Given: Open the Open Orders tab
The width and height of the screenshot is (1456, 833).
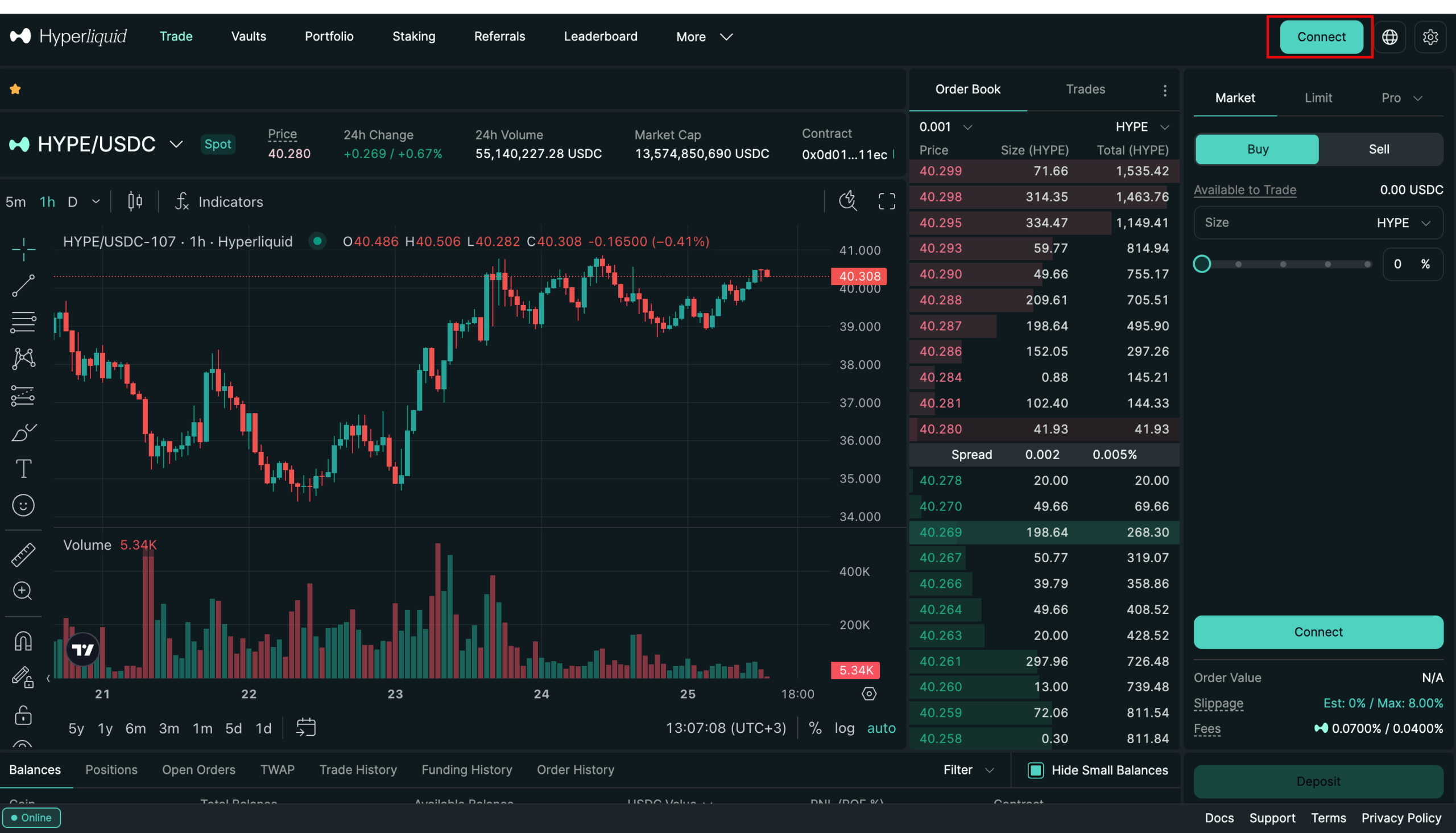Looking at the screenshot, I should point(198,769).
